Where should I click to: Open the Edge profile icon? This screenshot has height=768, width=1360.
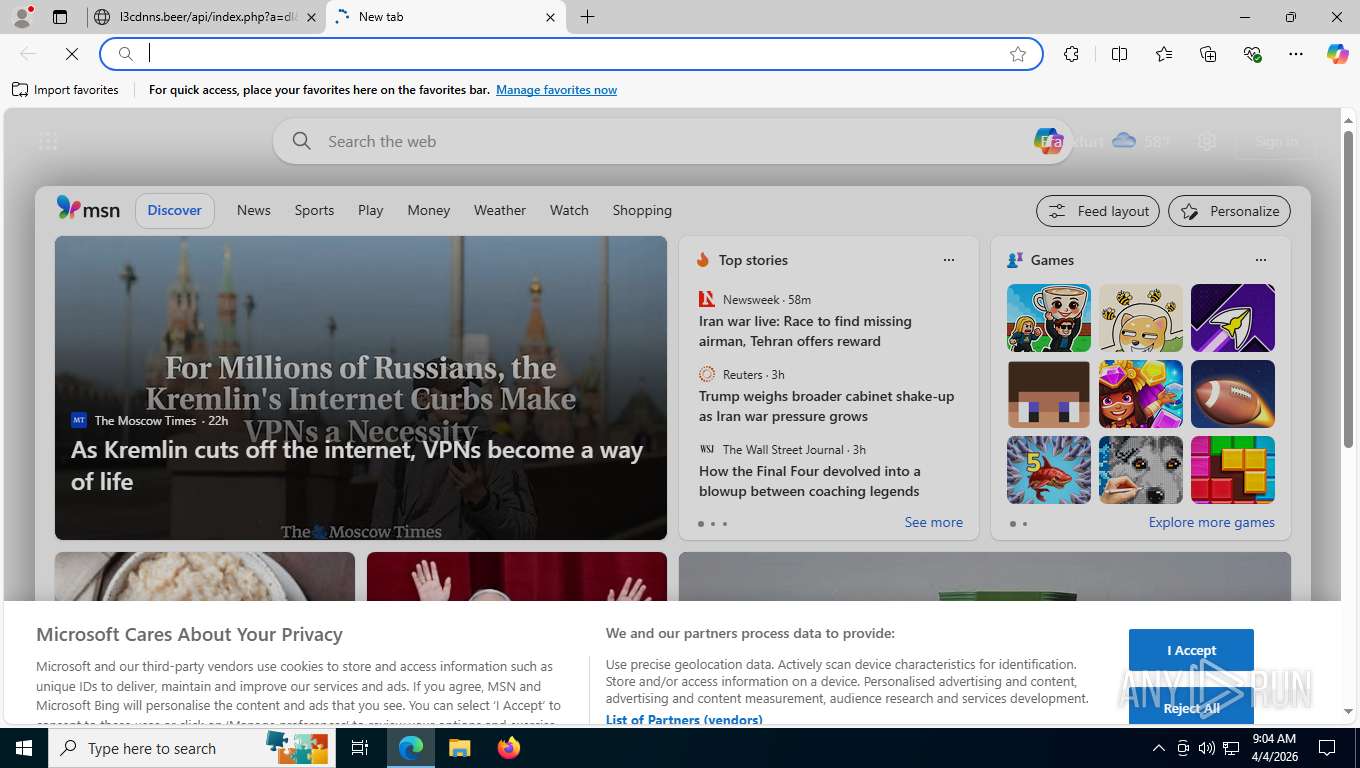pos(21,17)
